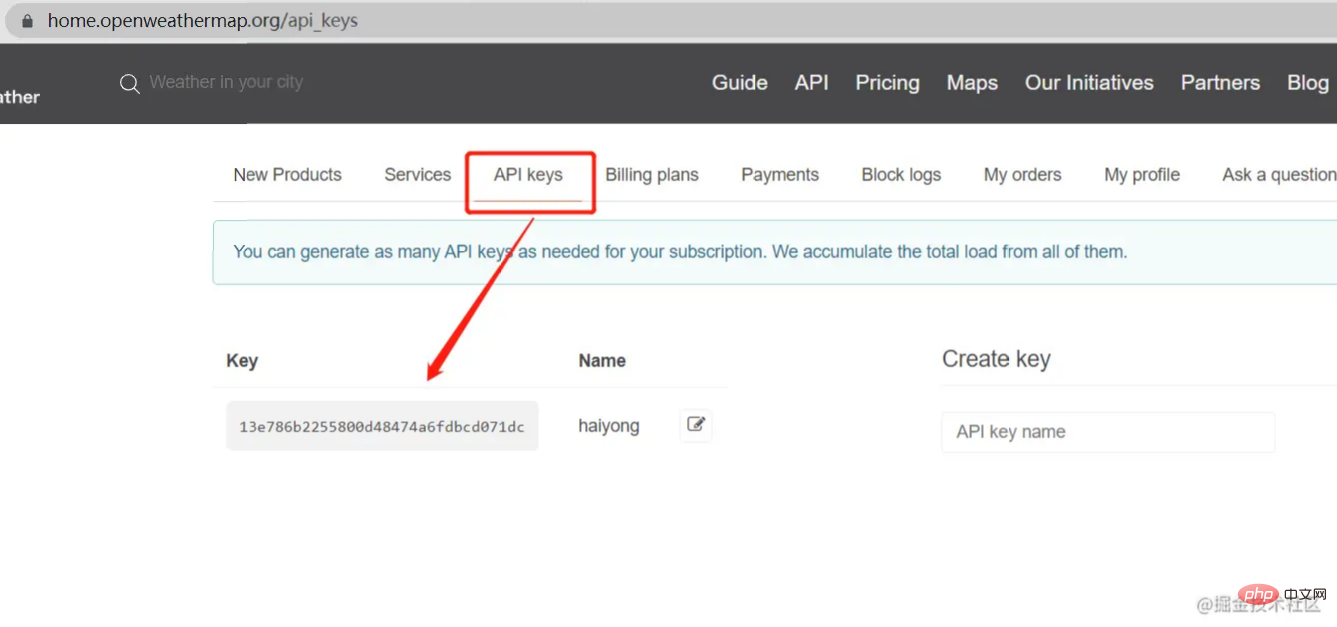Click the padlock icon in address bar
The height and width of the screenshot is (627, 1337).
[27, 20]
